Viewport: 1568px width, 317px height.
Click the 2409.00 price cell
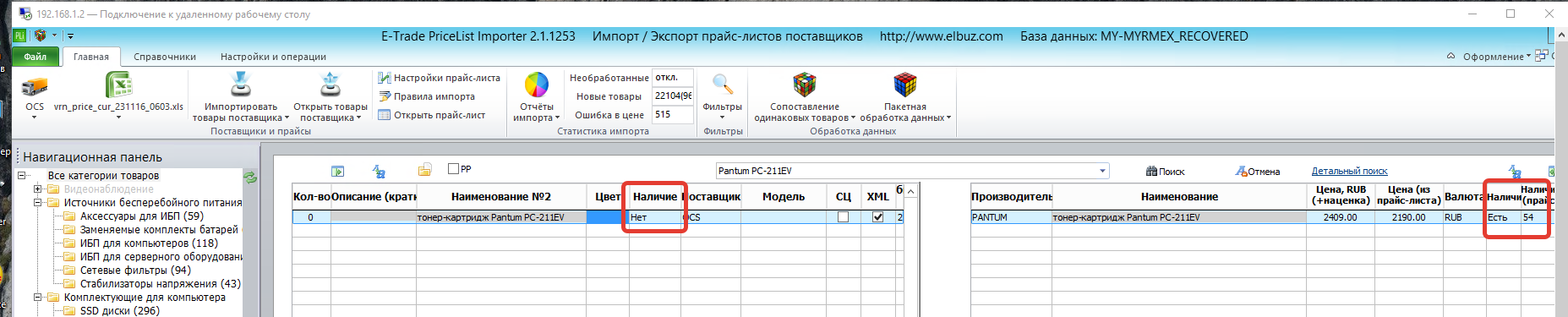click(x=1341, y=217)
